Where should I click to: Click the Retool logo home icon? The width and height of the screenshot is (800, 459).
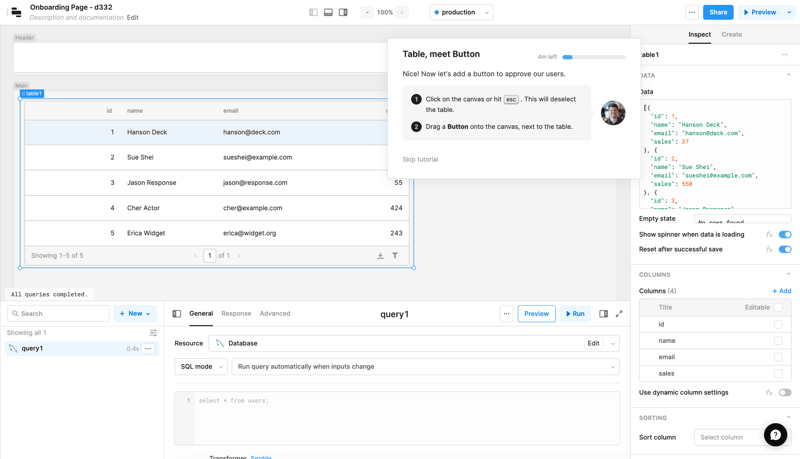coord(16,12)
